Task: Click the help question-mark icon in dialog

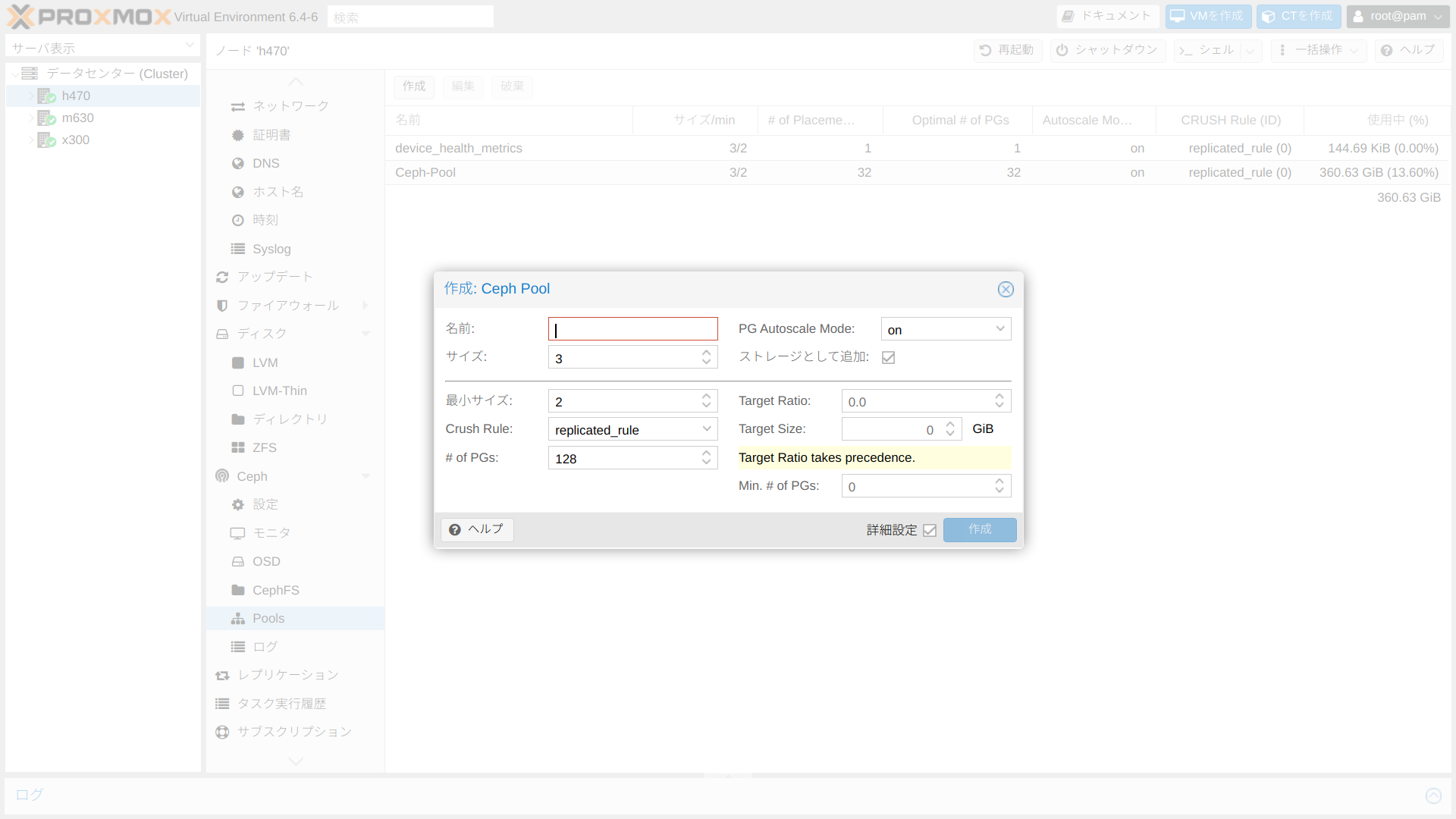Action: point(455,530)
